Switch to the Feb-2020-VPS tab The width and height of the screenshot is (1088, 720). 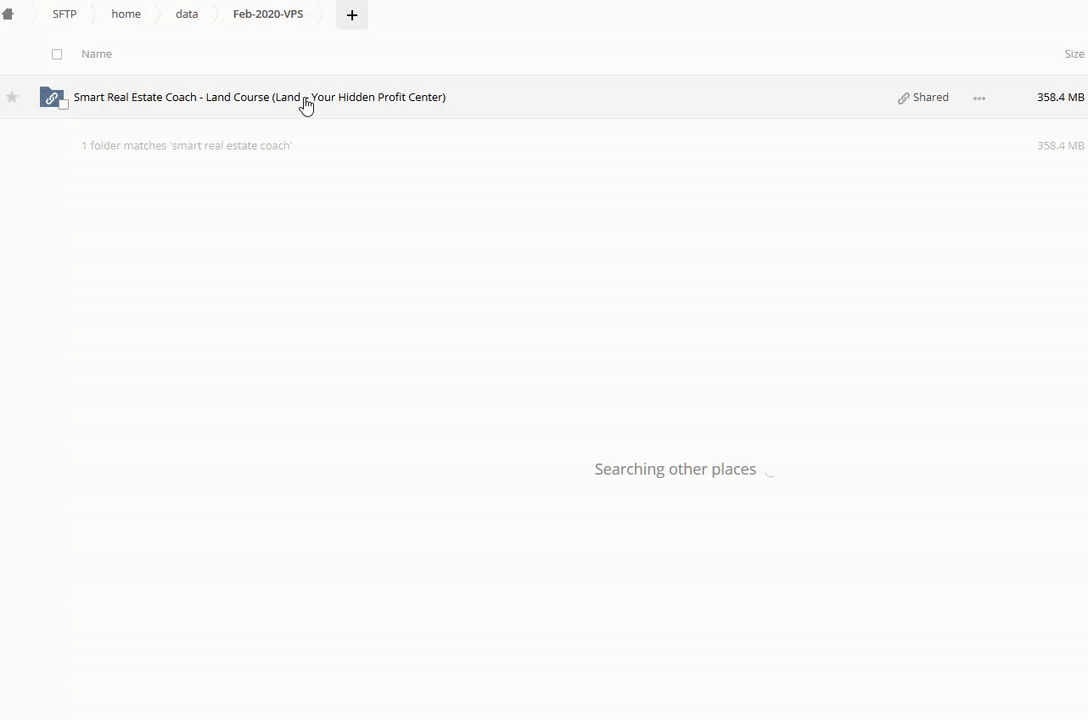268,14
